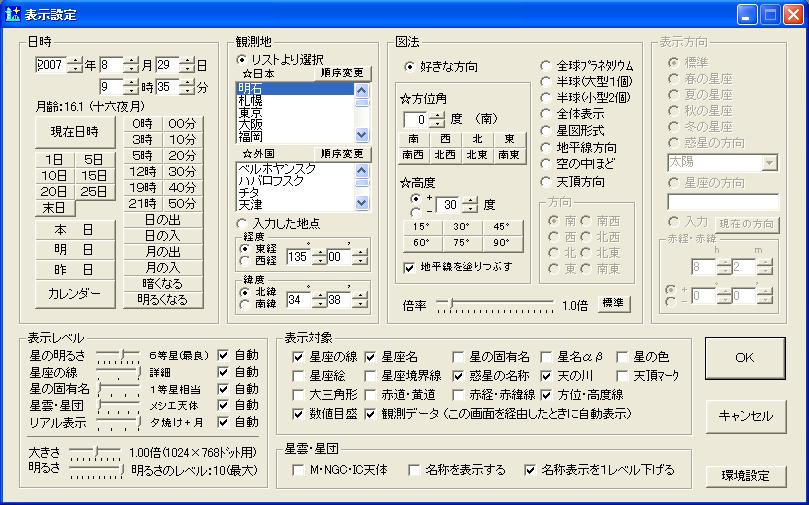This screenshot has height=505, width=809.
Task: Check the 星座絵 checkbox
Action: (x=298, y=376)
